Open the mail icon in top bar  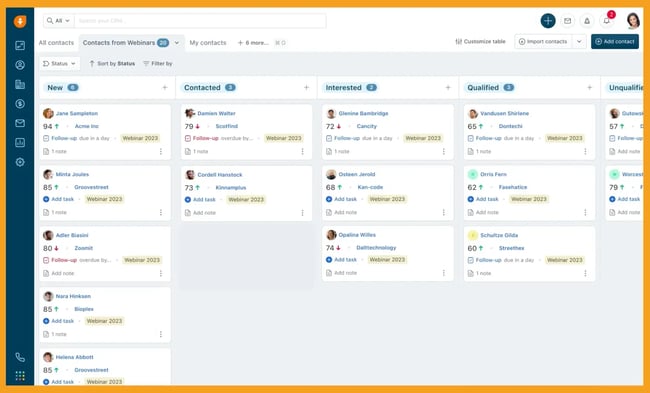(x=568, y=21)
